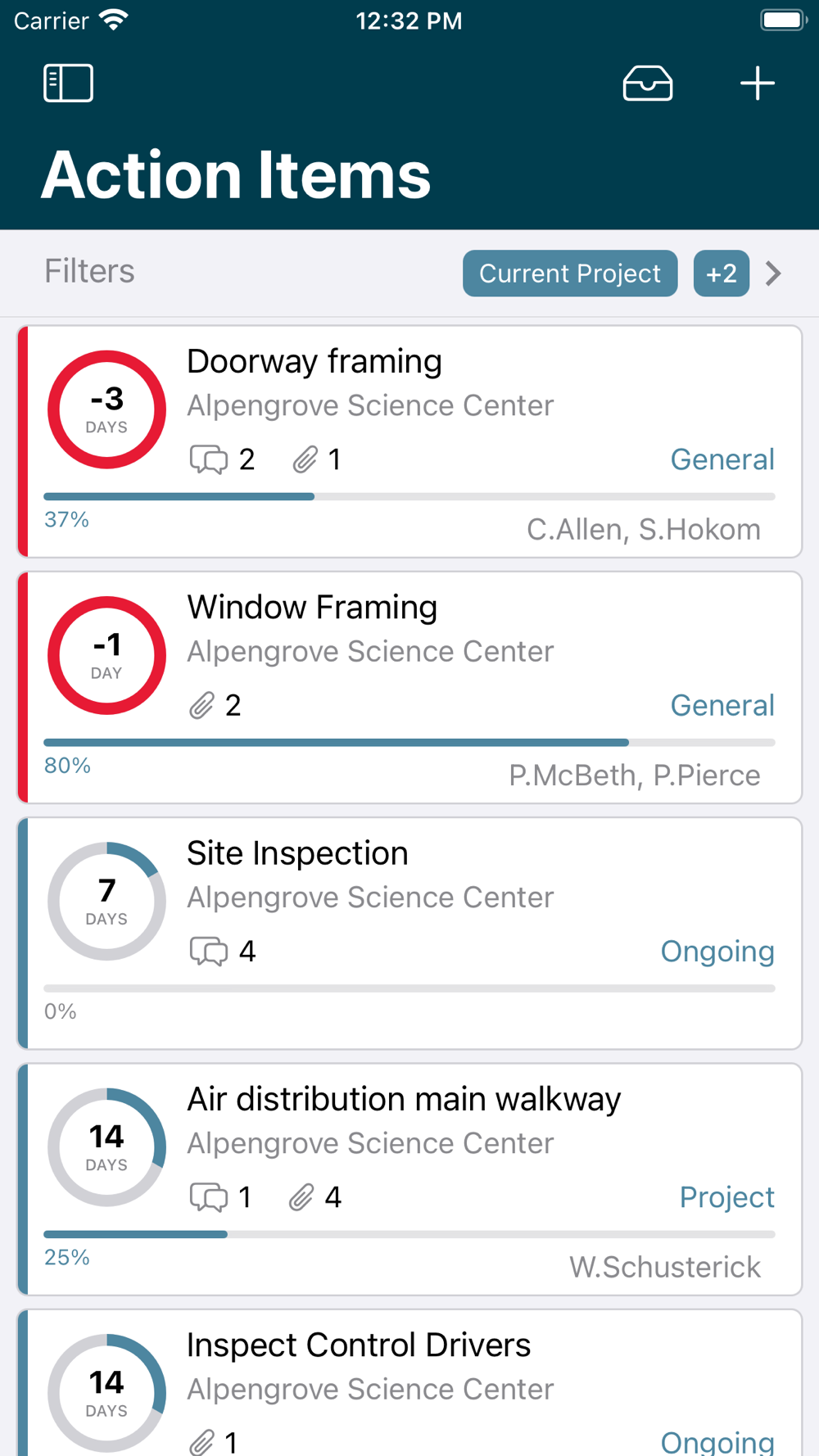Image resolution: width=819 pixels, height=1456 pixels.
Task: Open the sidebar panel icon
Action: click(x=68, y=84)
